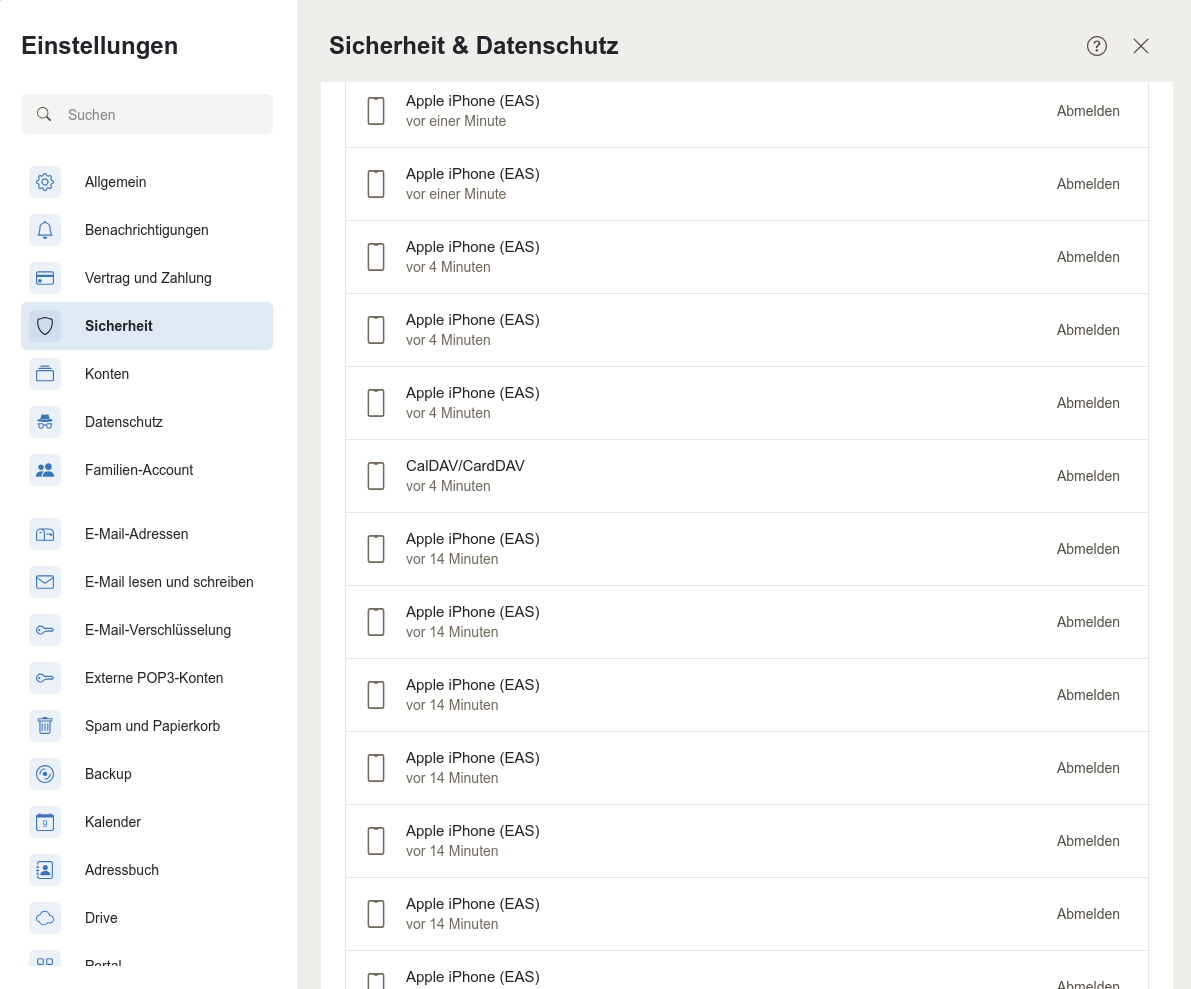This screenshot has height=989, width=1191.
Task: Select the Spam und Papierkorb trash icon
Action: [x=45, y=726]
